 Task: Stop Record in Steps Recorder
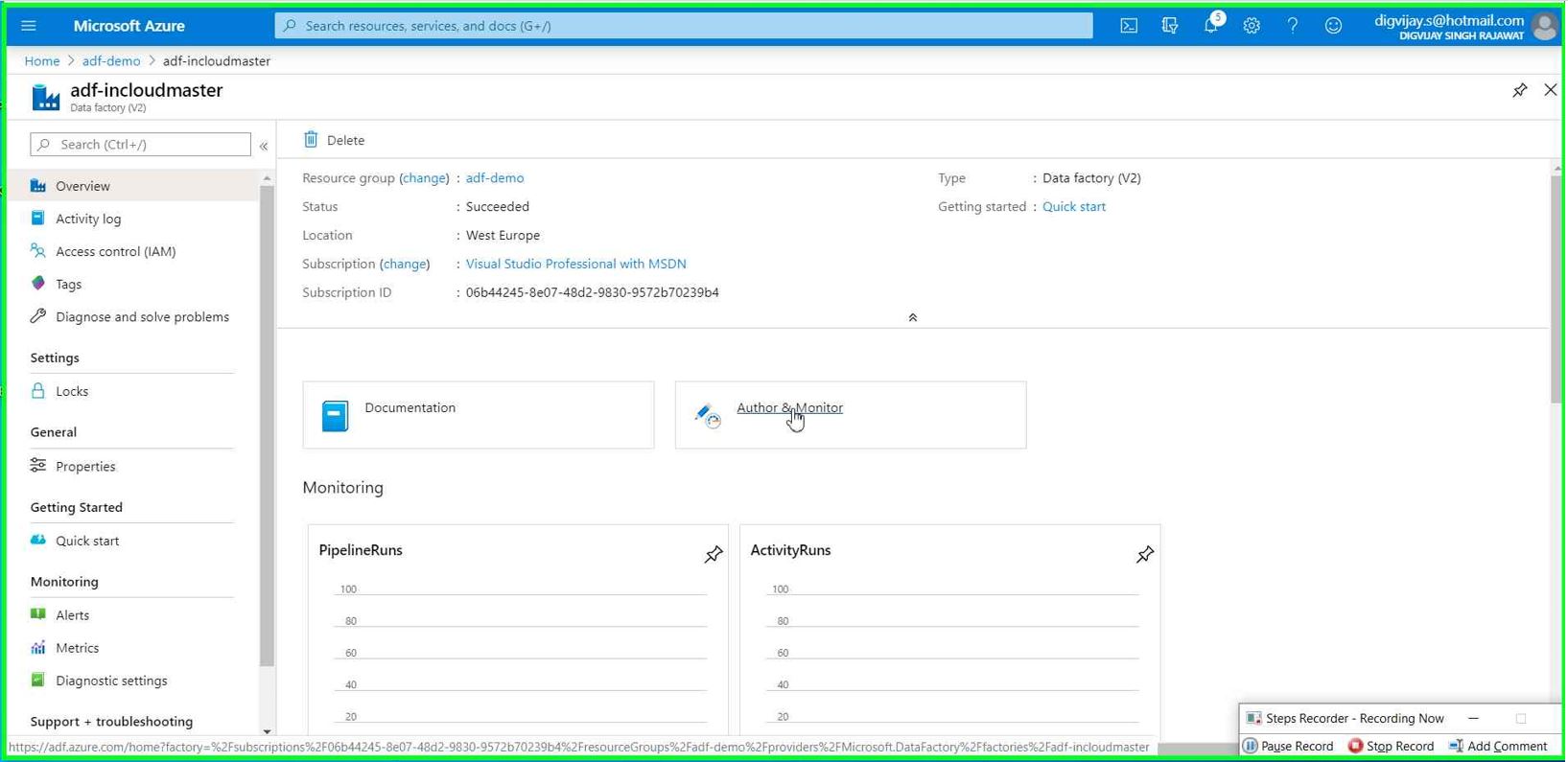coord(1391,746)
